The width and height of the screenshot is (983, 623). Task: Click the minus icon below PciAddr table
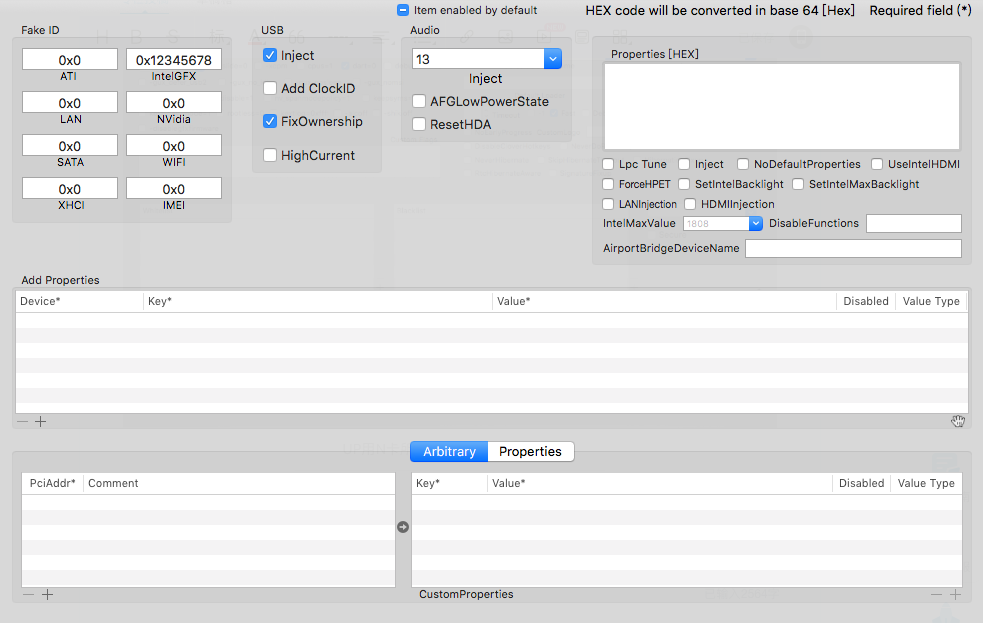(x=29, y=595)
